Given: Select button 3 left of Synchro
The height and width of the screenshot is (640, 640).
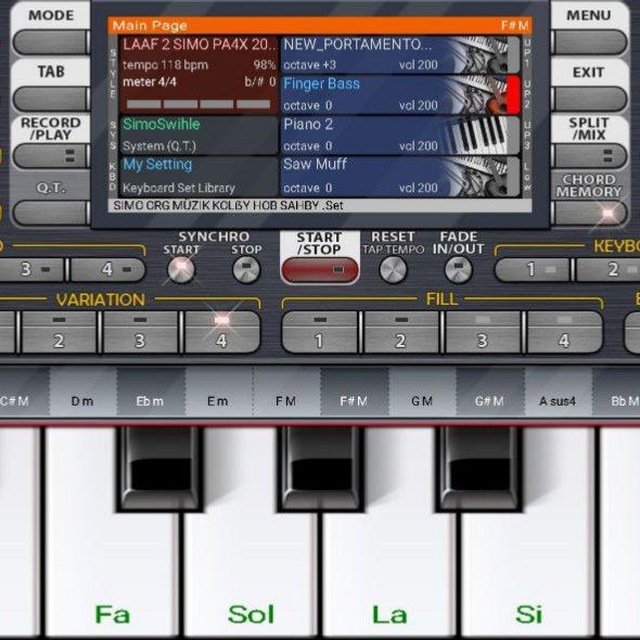Looking at the screenshot, I should pos(32,269).
